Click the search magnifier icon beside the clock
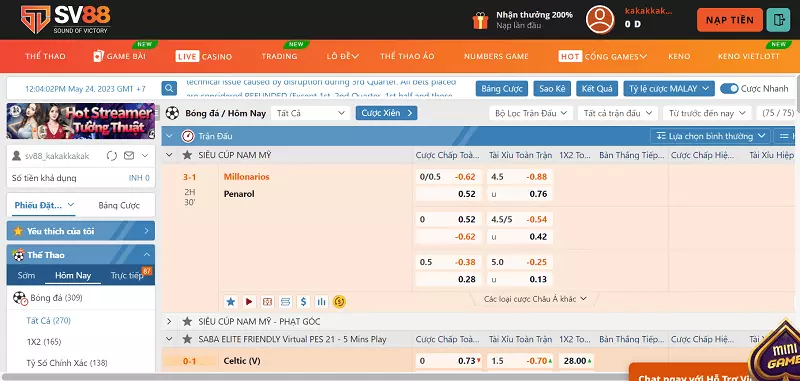 pos(169,88)
